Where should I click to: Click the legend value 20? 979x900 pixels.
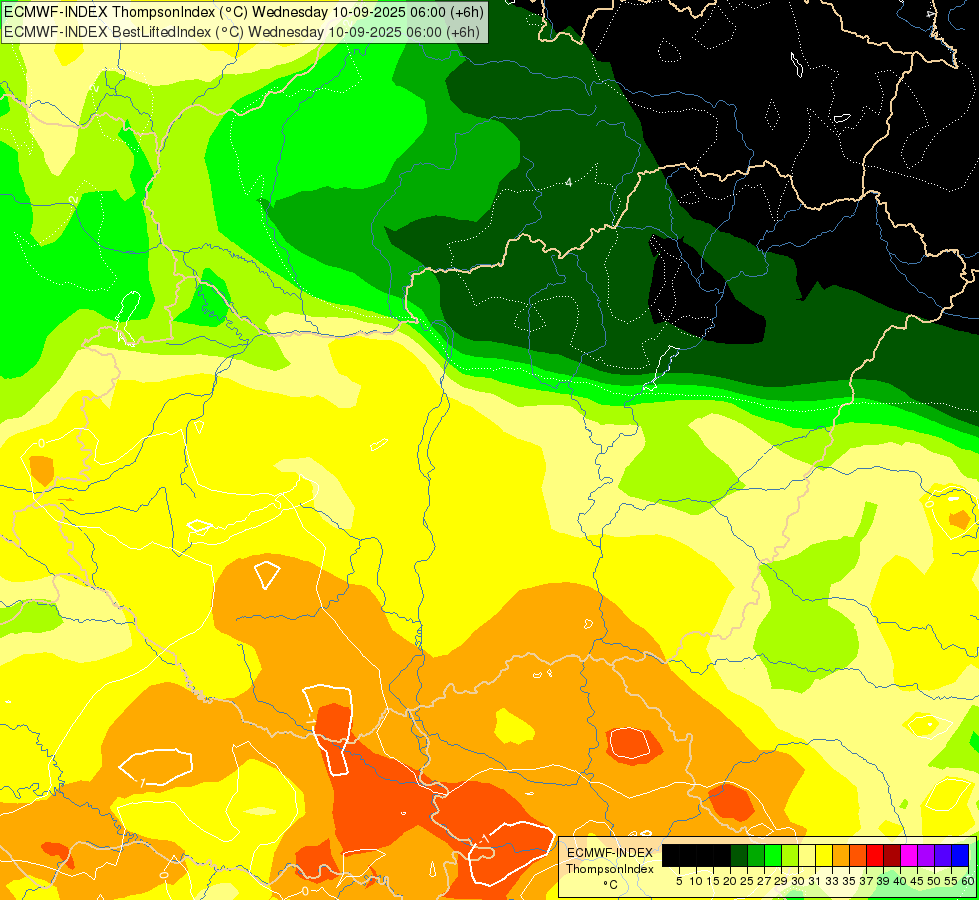click(730, 881)
